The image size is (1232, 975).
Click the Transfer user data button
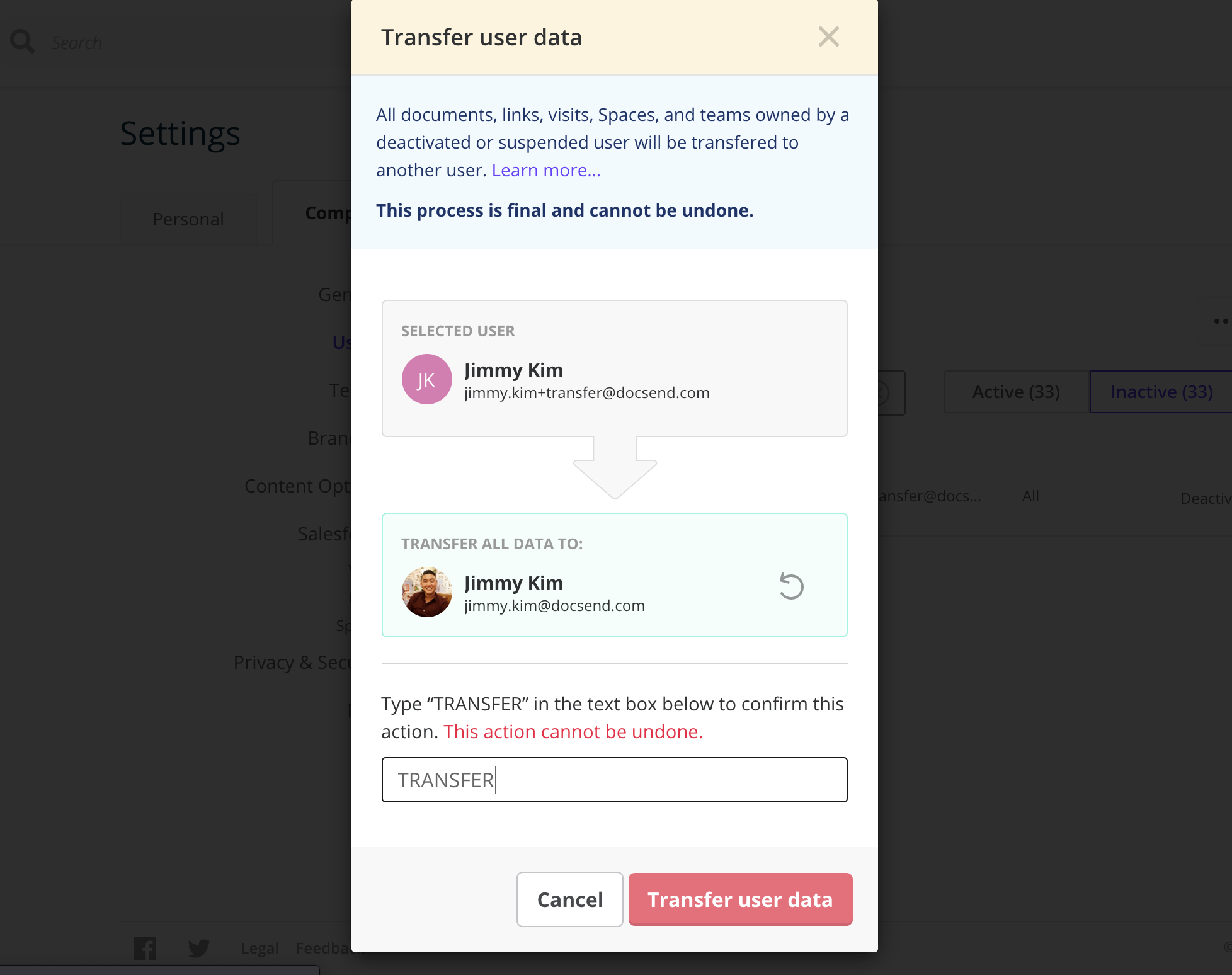[740, 899]
